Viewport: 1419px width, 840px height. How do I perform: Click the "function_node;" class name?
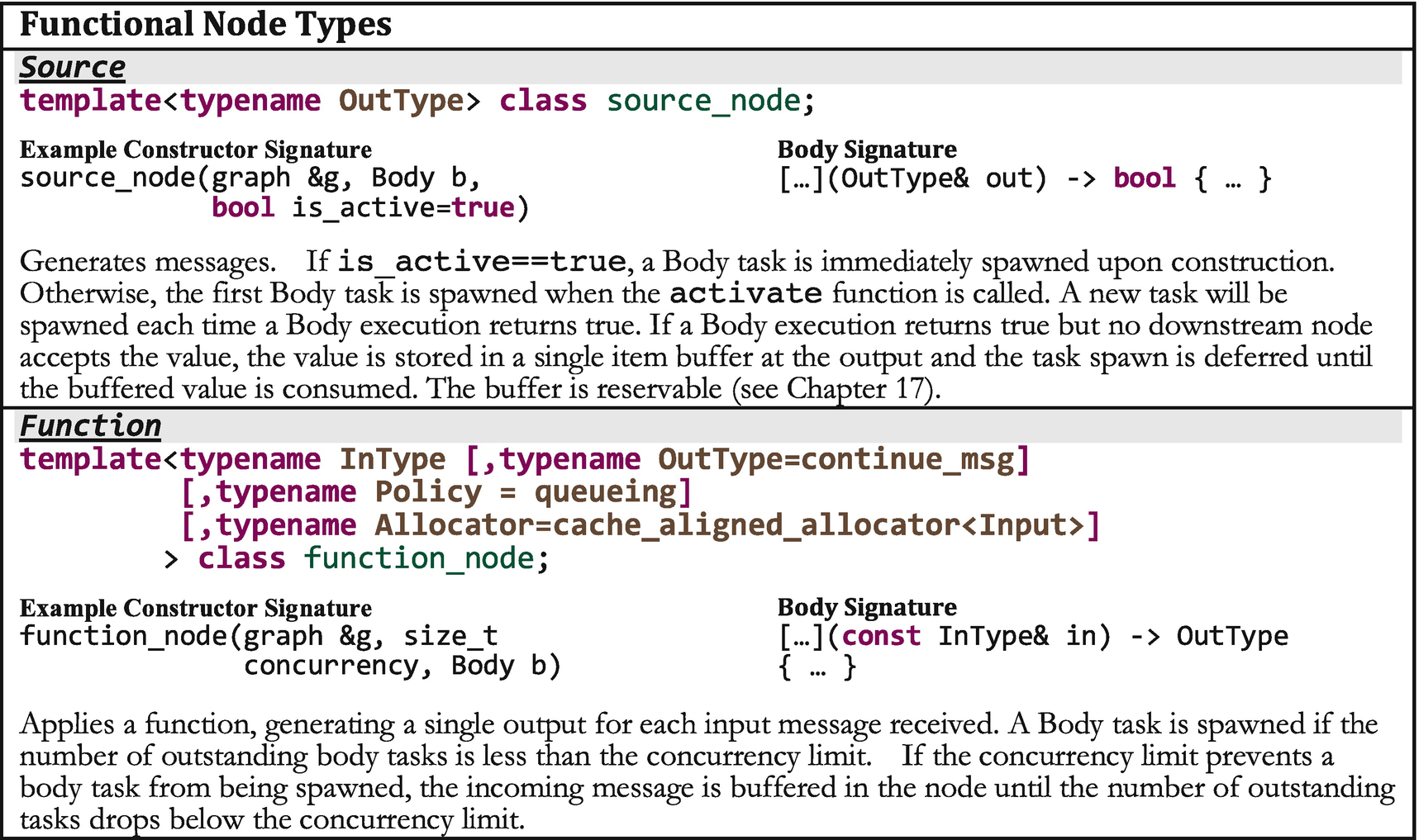coord(426,558)
